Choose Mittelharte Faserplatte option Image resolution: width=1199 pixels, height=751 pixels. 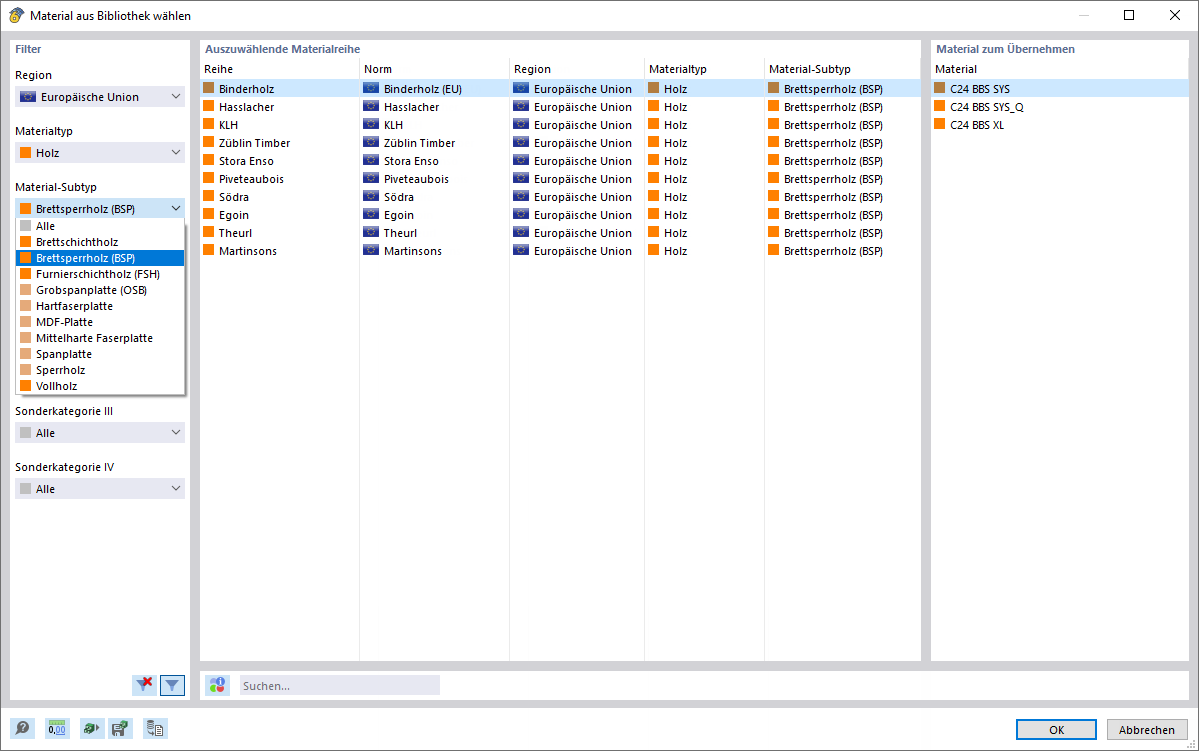(x=100, y=338)
